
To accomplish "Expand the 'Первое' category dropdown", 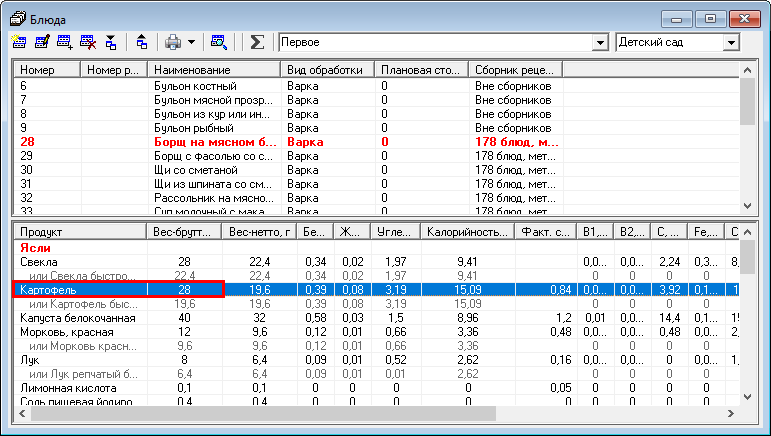I will tap(600, 43).
